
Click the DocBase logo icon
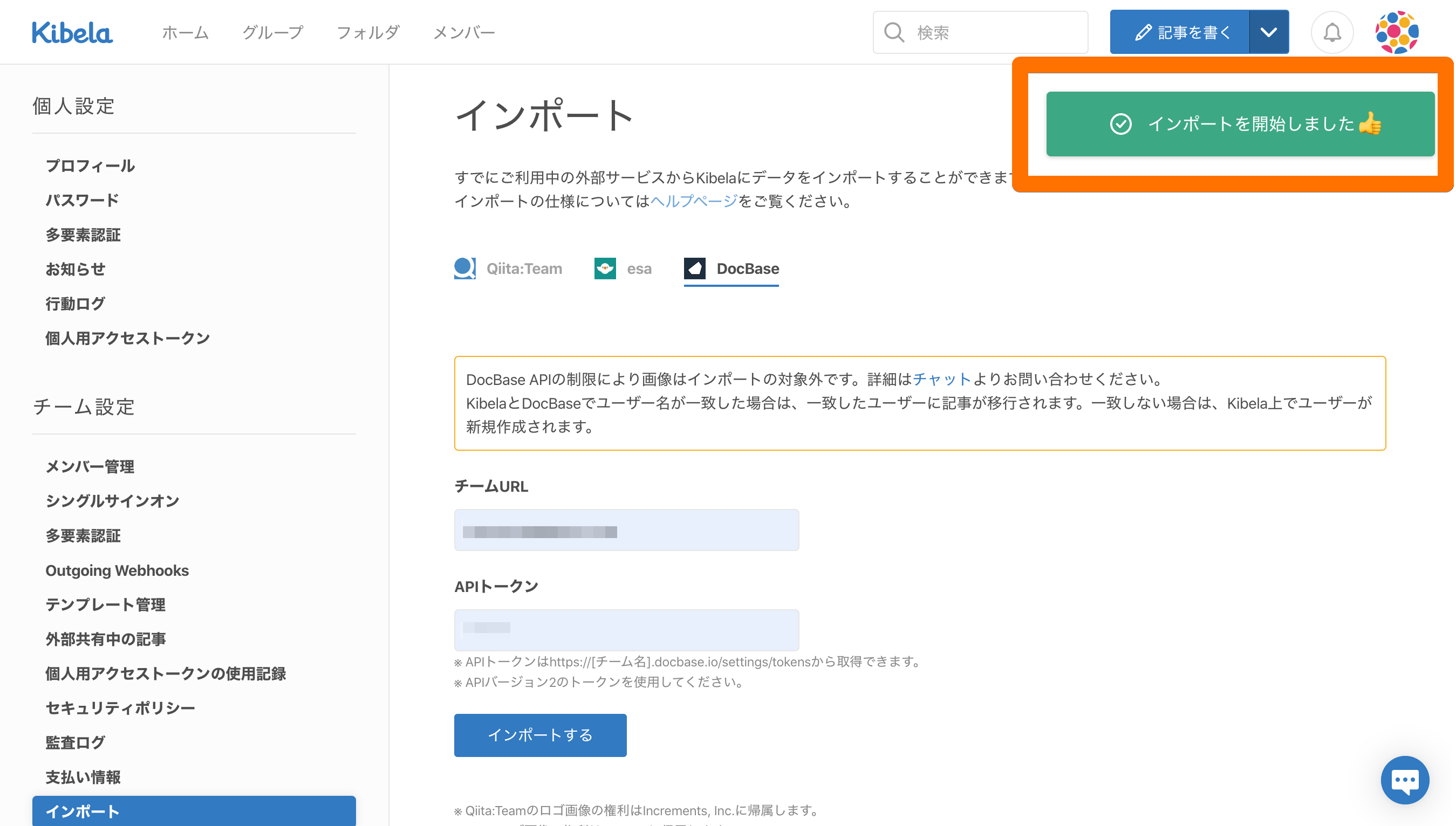point(694,269)
